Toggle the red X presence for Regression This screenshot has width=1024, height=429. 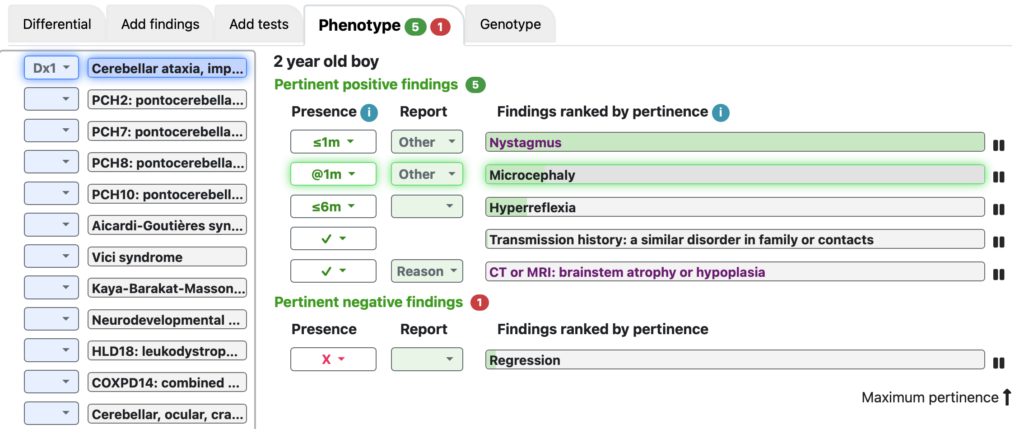point(333,359)
